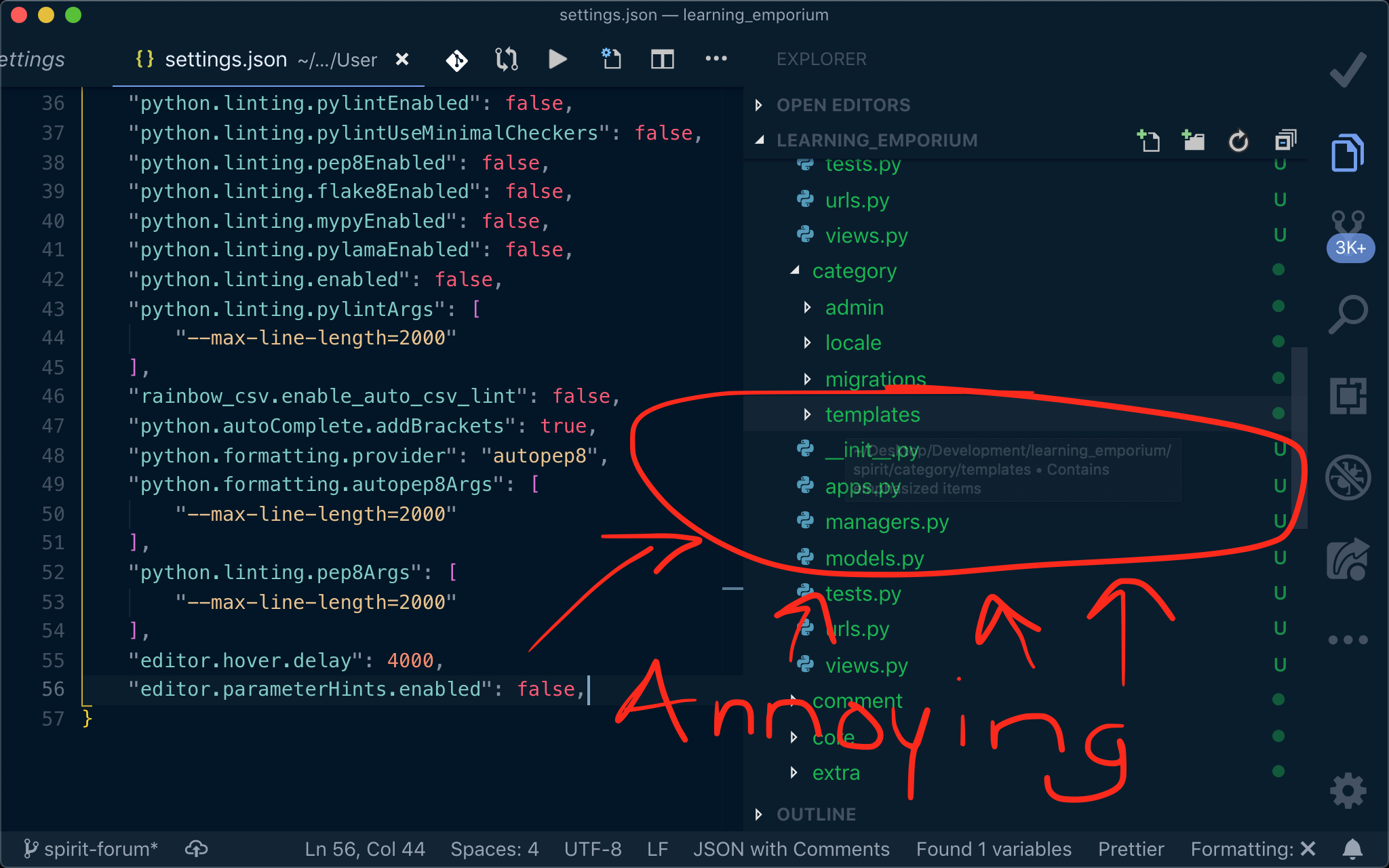Open Settings (JSON) via the gear-file icon

(x=610, y=59)
